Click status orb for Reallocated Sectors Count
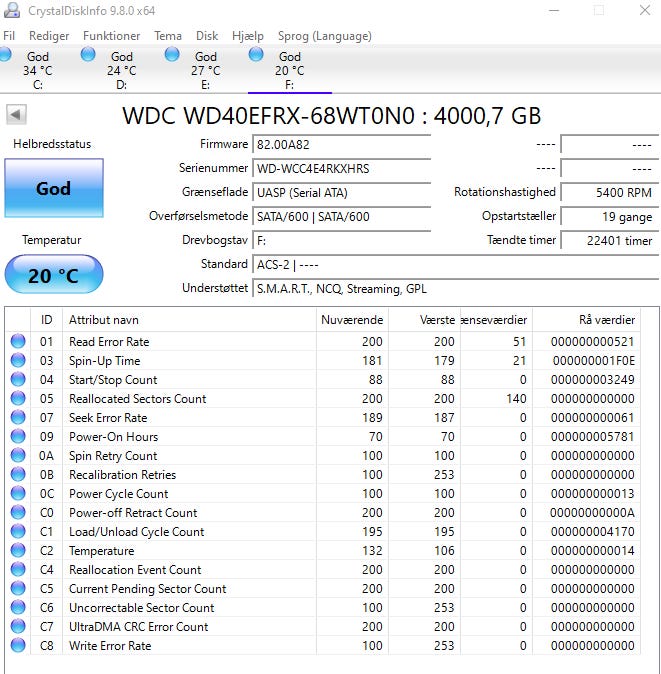This screenshot has height=674, width=661. (x=18, y=399)
